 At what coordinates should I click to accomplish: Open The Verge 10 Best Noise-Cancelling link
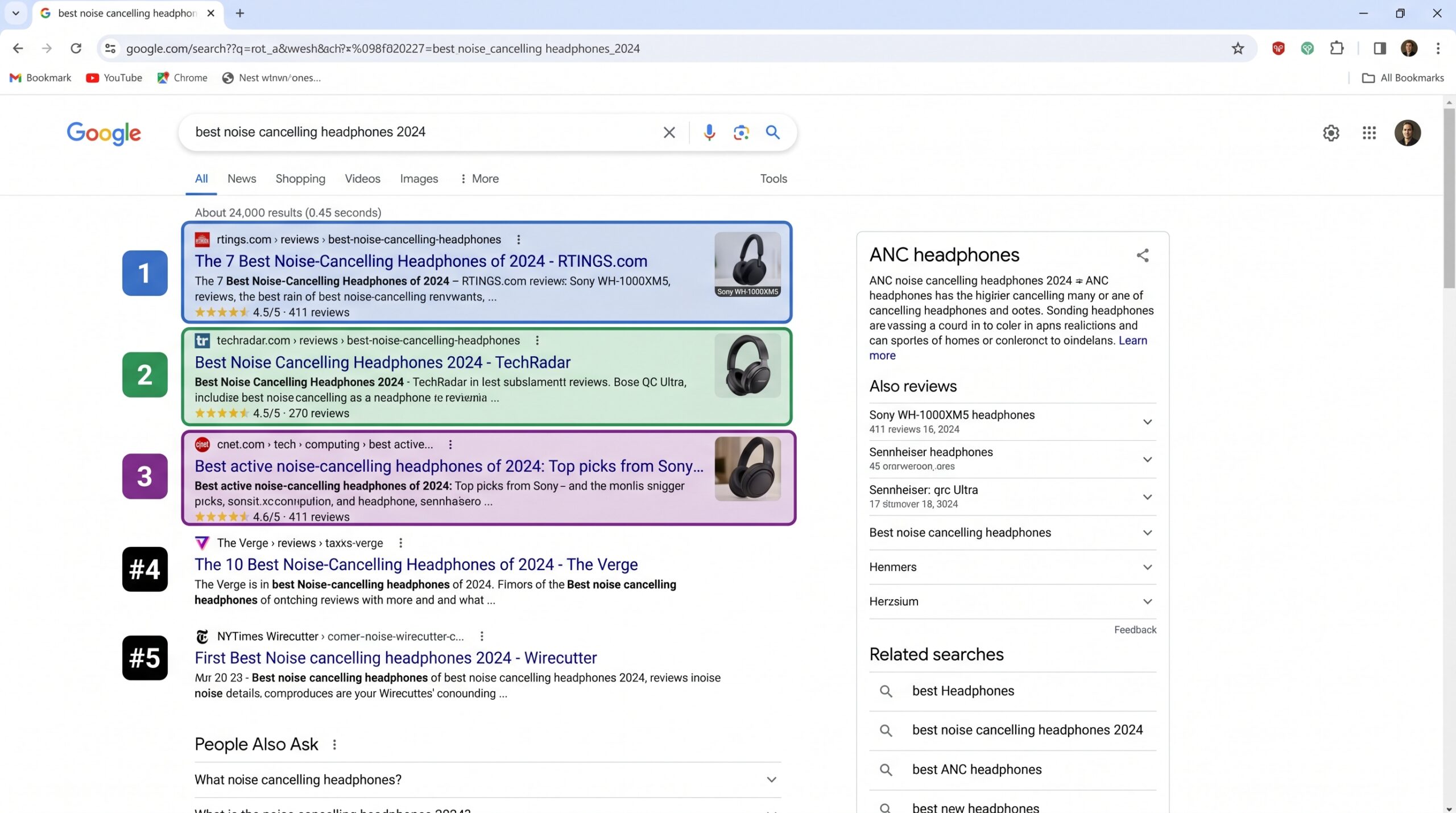click(x=416, y=564)
